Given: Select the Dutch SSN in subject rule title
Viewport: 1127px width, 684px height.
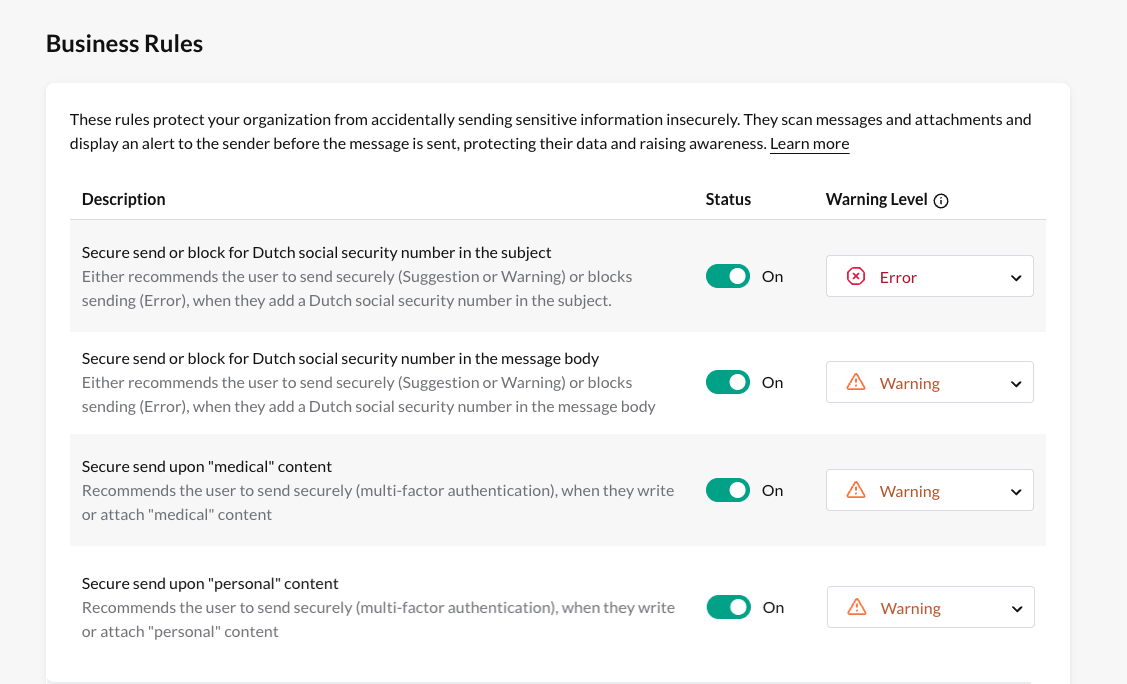Looking at the screenshot, I should point(316,253).
